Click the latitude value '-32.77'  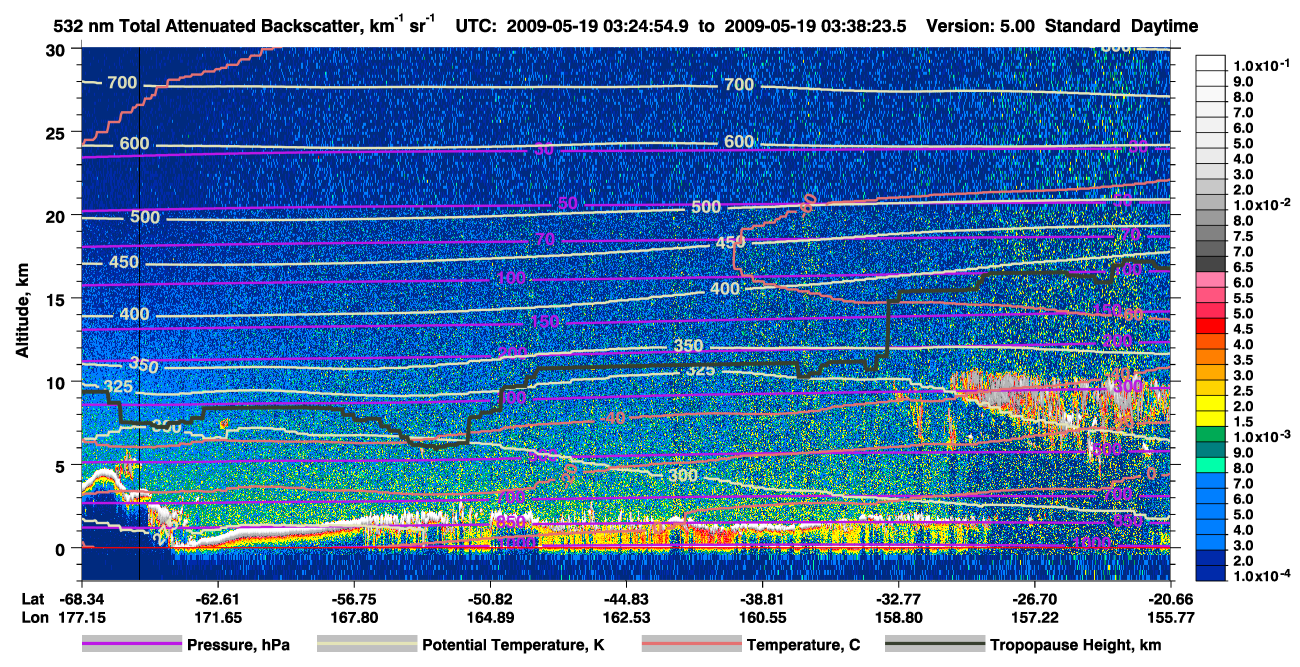point(899,598)
